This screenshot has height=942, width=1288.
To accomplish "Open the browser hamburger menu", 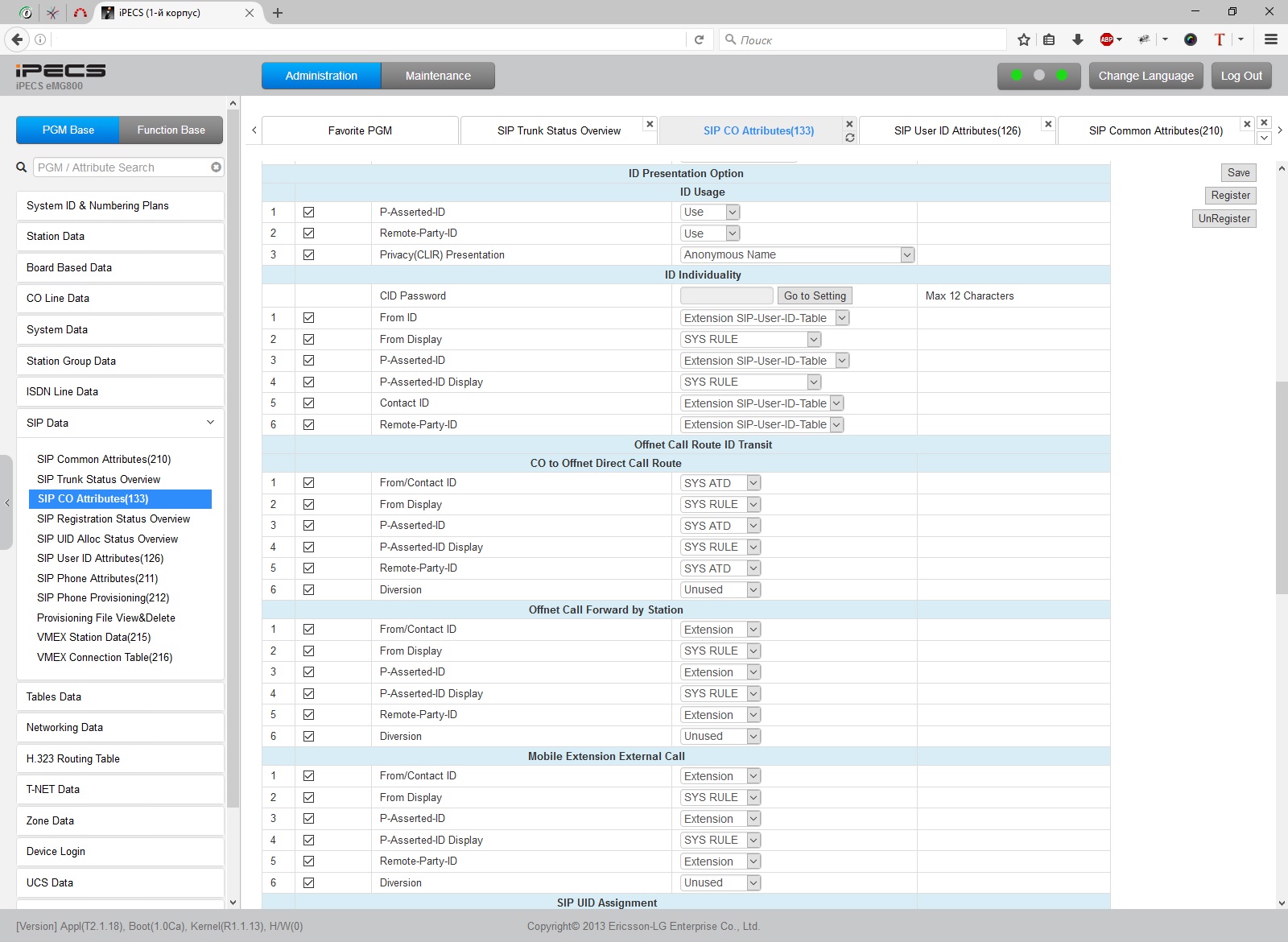I will pos(1271,39).
